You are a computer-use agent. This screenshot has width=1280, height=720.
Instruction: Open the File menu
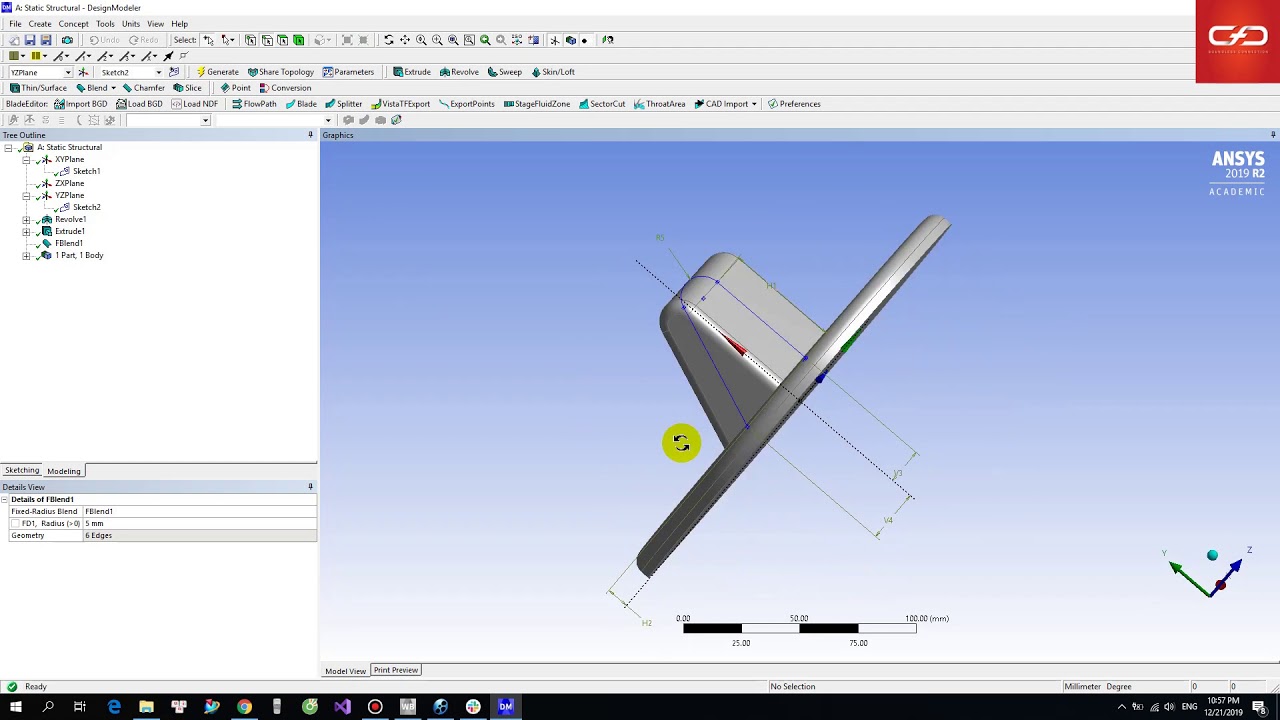[15, 24]
